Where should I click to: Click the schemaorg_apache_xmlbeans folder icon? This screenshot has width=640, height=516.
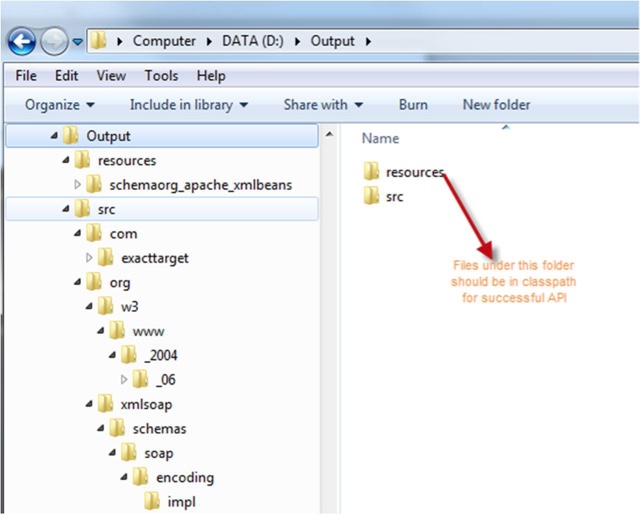(x=94, y=185)
